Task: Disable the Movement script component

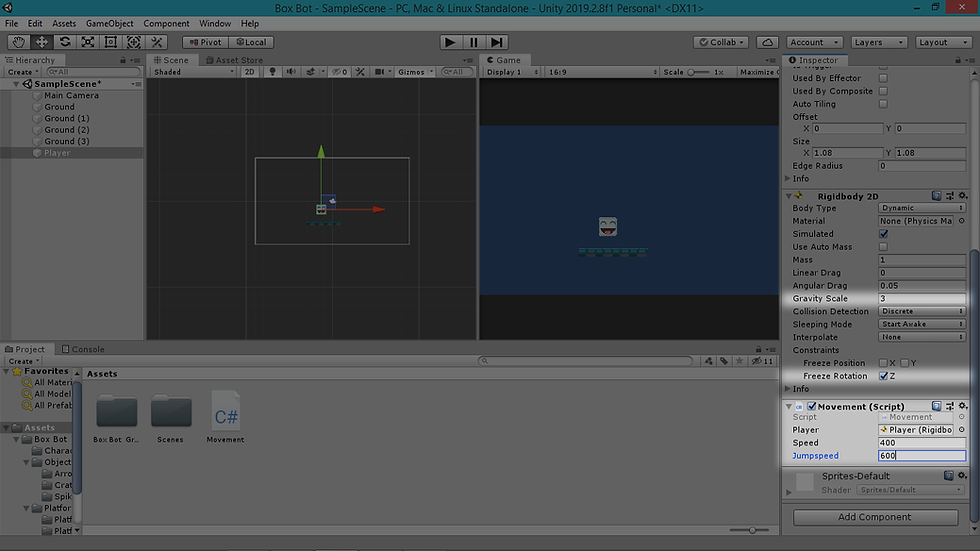Action: pyautogui.click(x=811, y=406)
